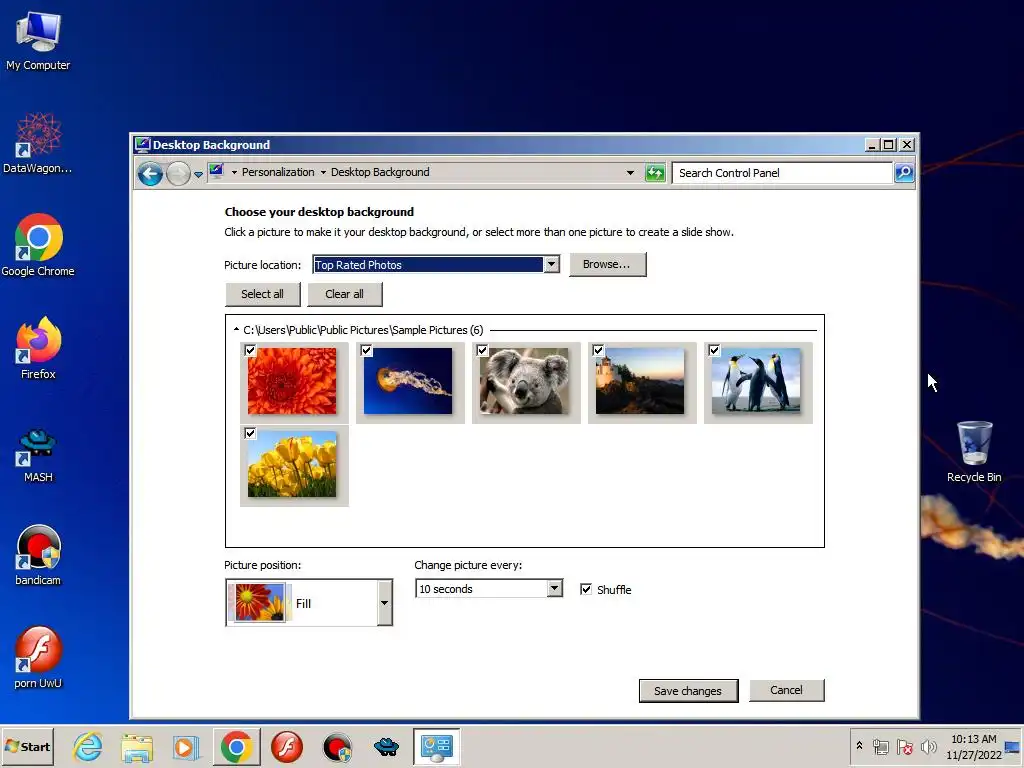Select the penguins thumbnail
Screen dimensions: 1024x768
pyautogui.click(x=757, y=381)
